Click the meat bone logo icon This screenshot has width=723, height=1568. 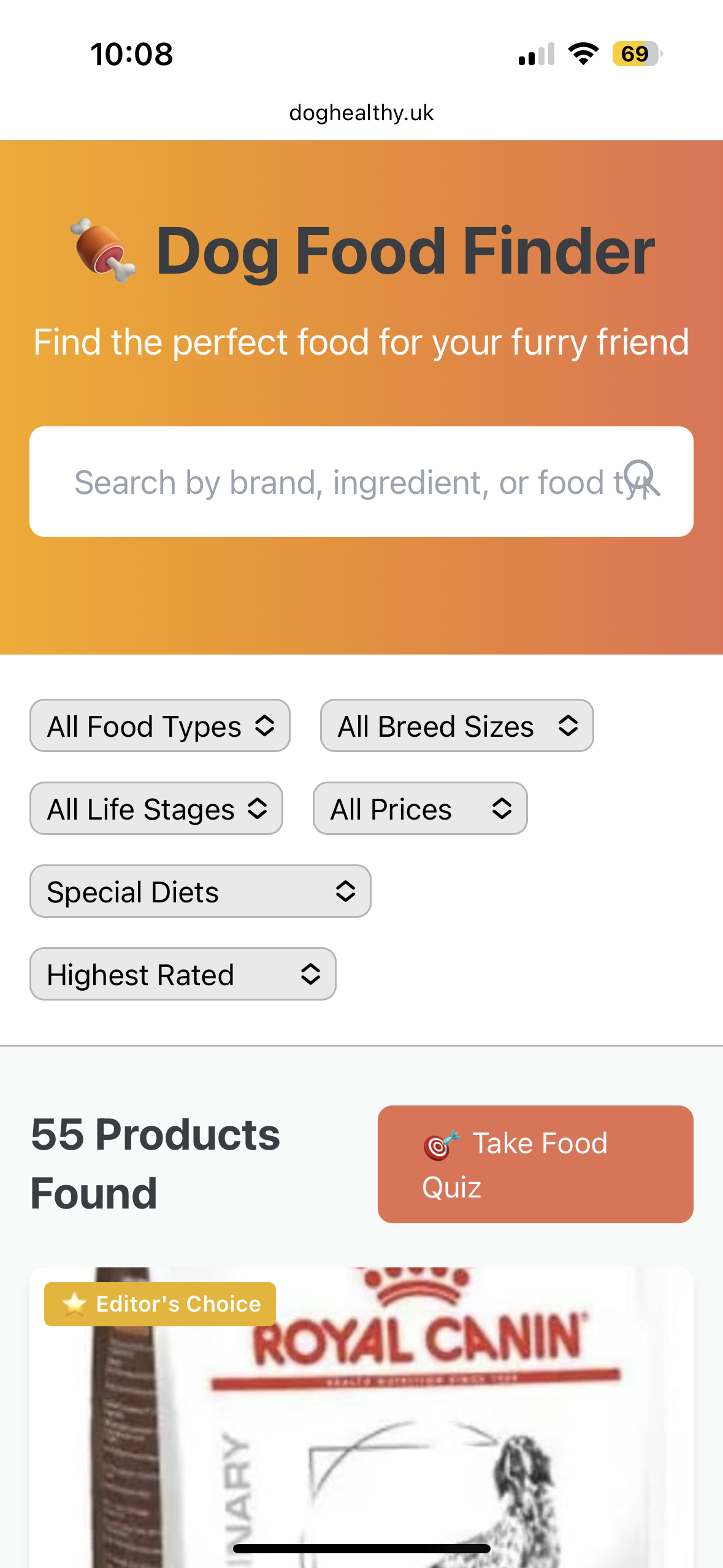[103, 250]
